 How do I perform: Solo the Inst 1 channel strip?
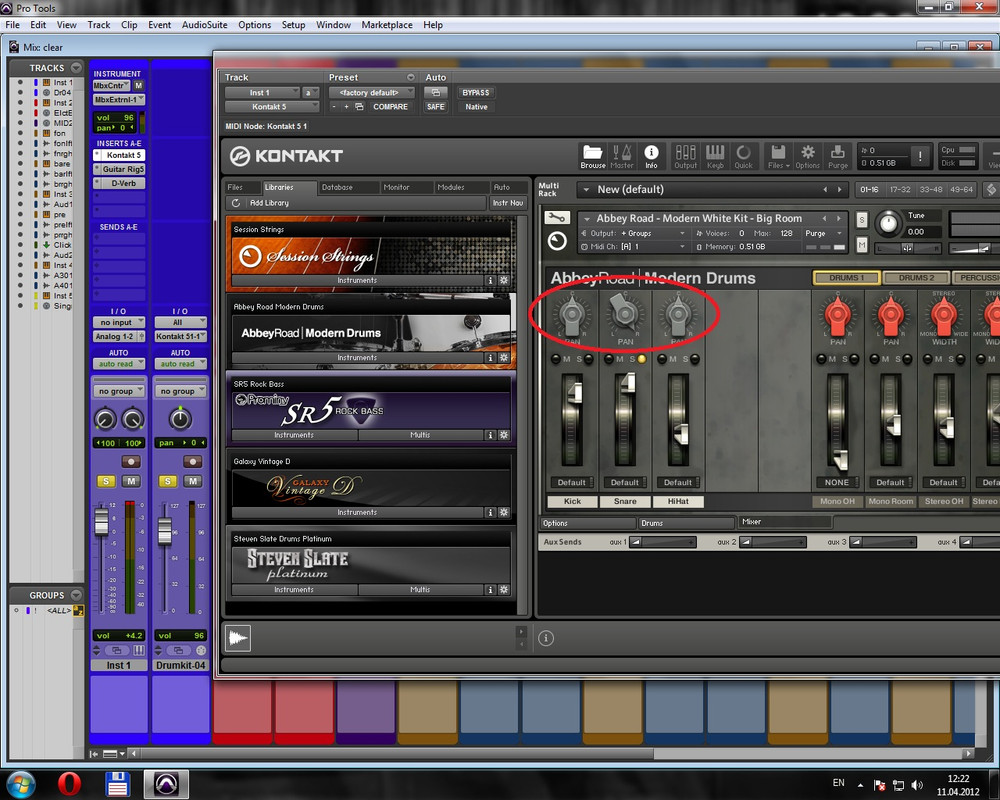(106, 481)
